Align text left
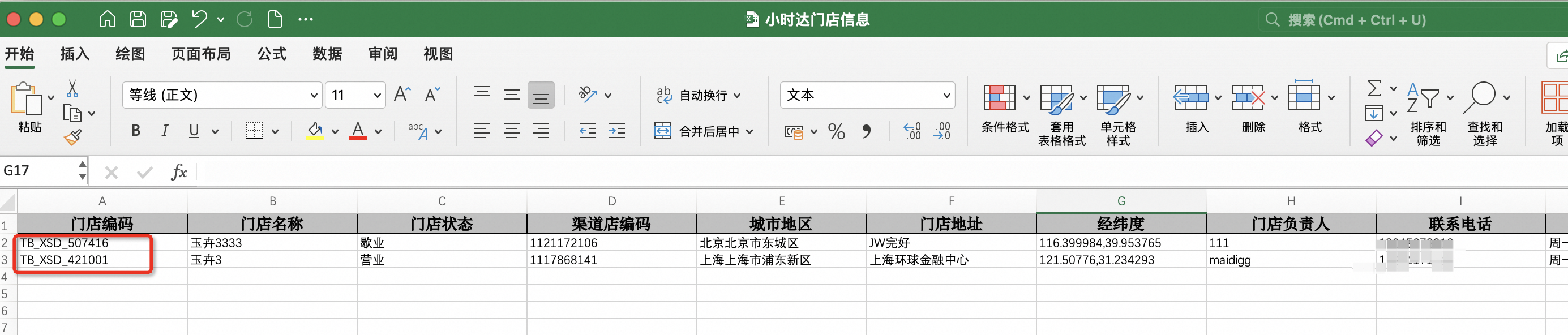Screen dimensions: 1568x335 click(482, 131)
